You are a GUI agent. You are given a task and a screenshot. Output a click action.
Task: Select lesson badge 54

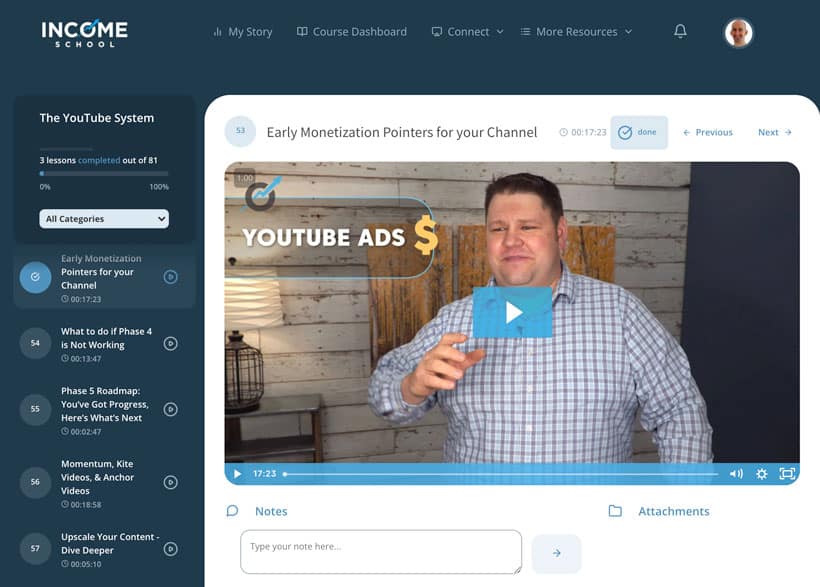click(35, 343)
